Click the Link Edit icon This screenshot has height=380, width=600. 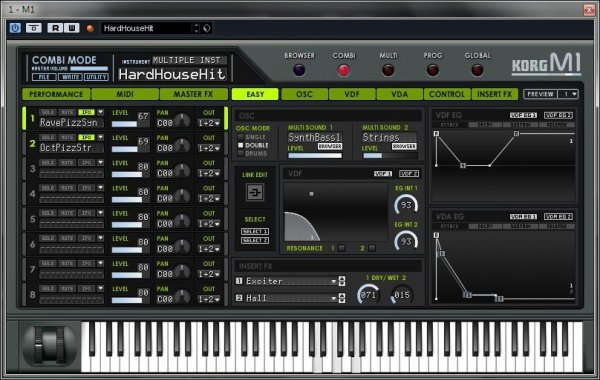(255, 192)
